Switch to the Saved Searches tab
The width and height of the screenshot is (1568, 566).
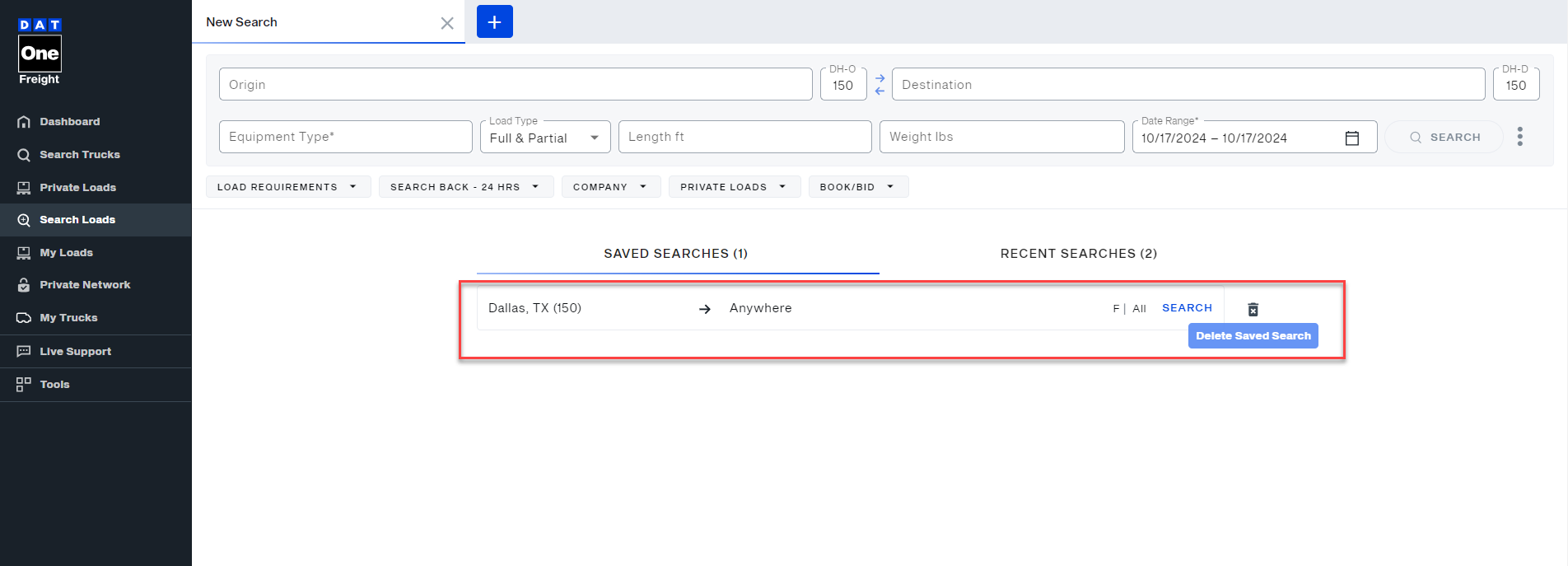677,254
